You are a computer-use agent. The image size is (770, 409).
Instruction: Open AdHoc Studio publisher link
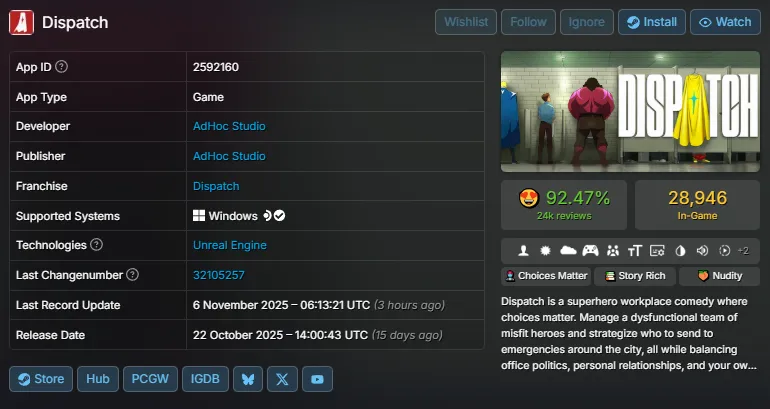(229, 156)
